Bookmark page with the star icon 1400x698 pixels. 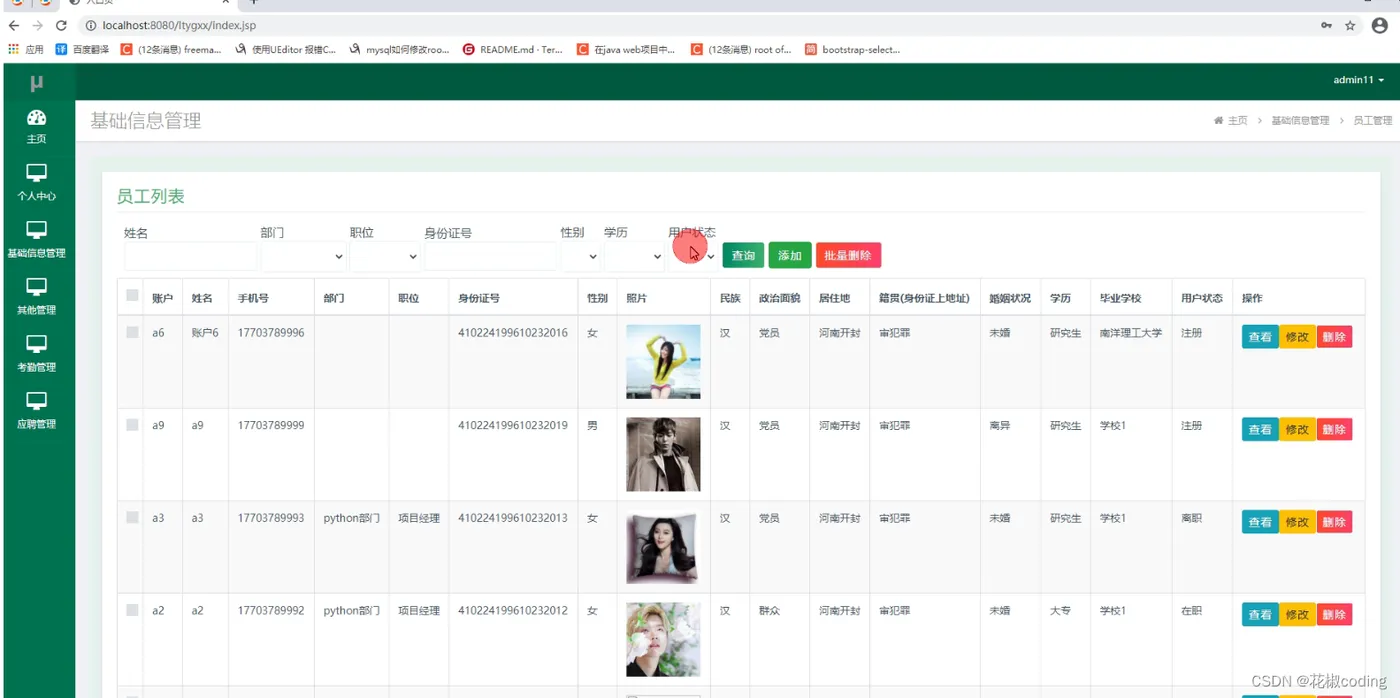1350,25
